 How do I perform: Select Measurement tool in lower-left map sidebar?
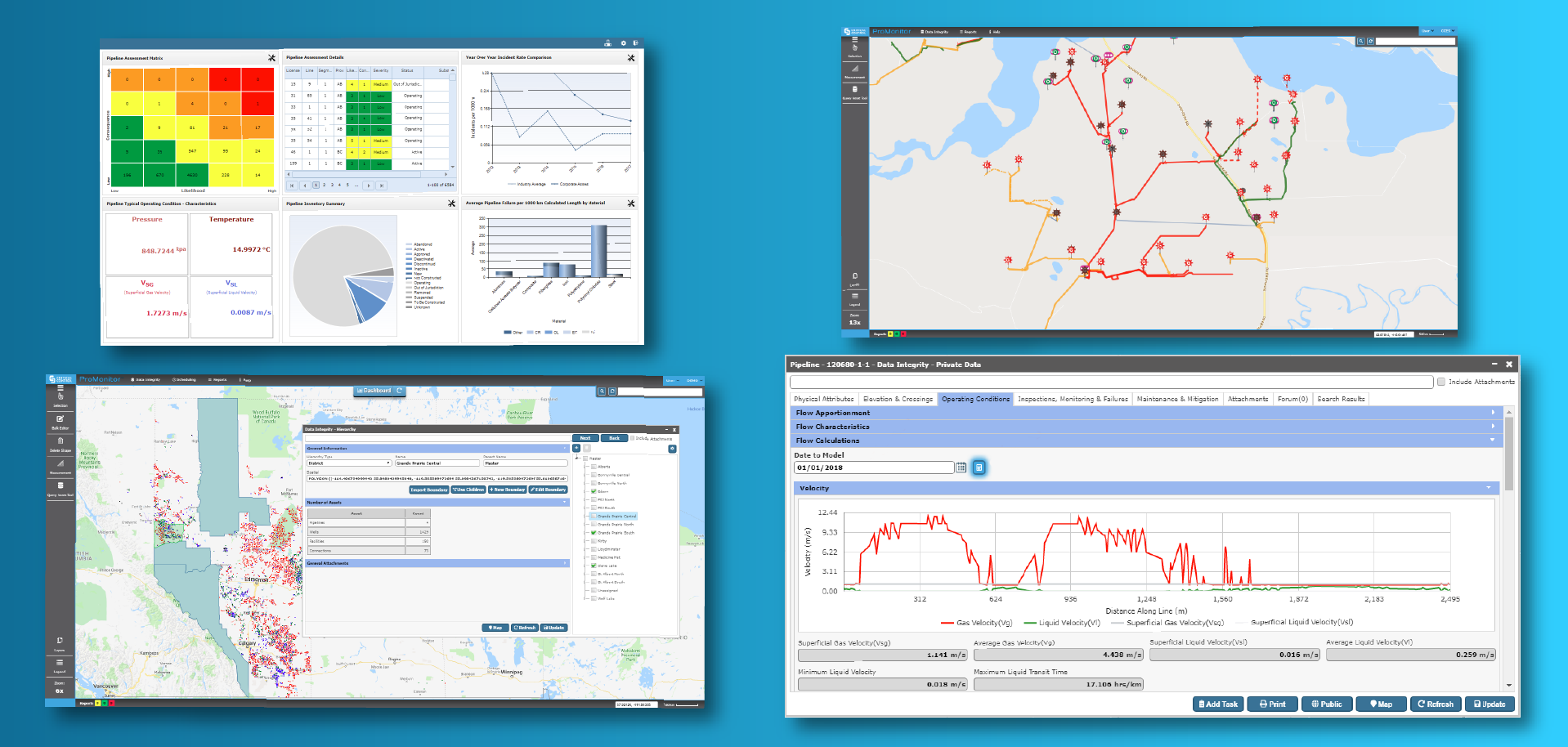60,466
